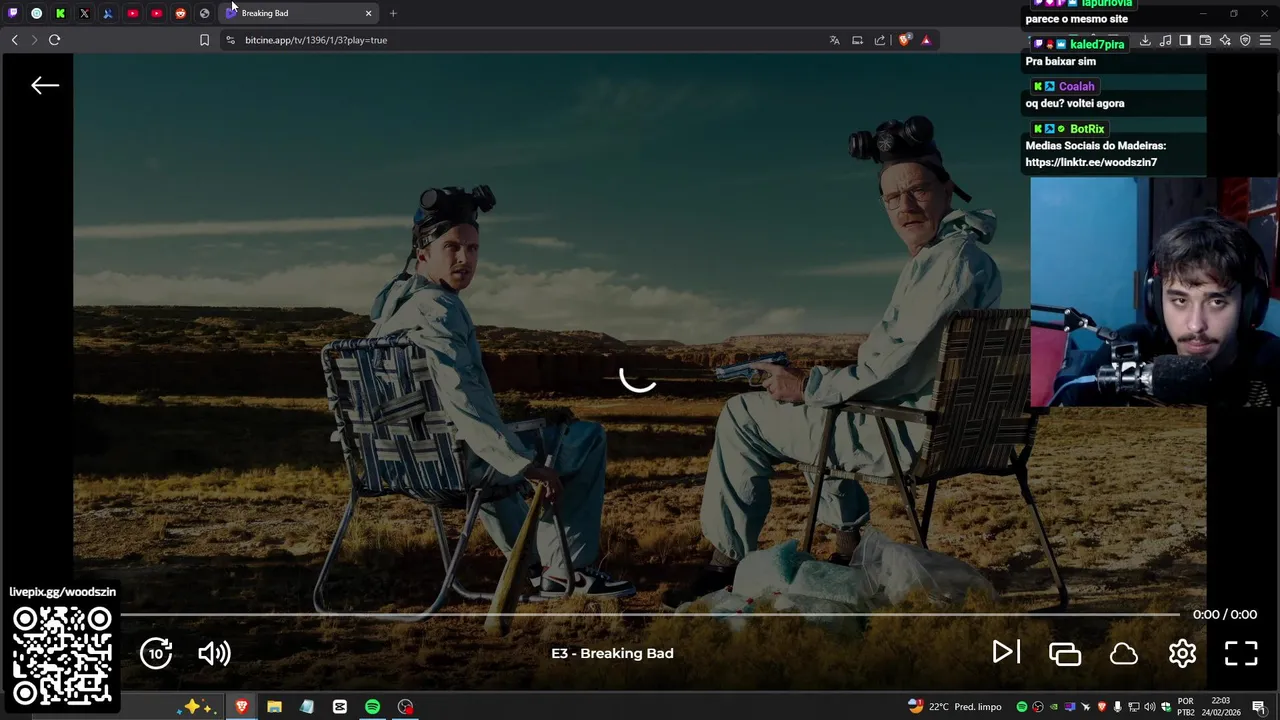Open Leo AI sparkle icon
Image resolution: width=1280 pixels, height=720 pixels.
(x=1225, y=40)
